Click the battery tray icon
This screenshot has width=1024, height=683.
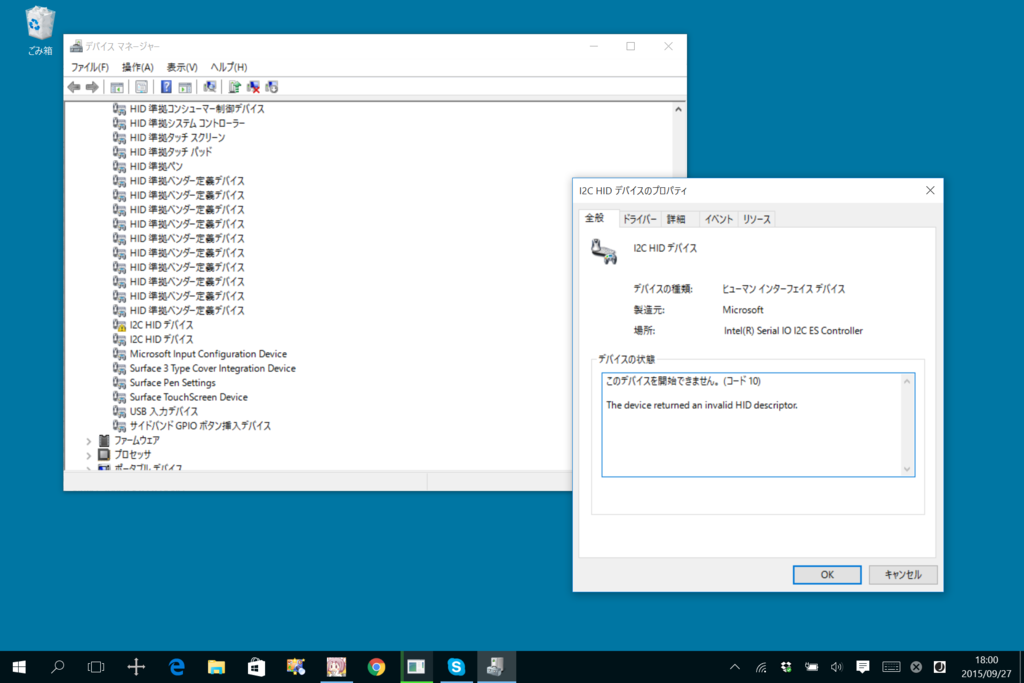pos(811,667)
